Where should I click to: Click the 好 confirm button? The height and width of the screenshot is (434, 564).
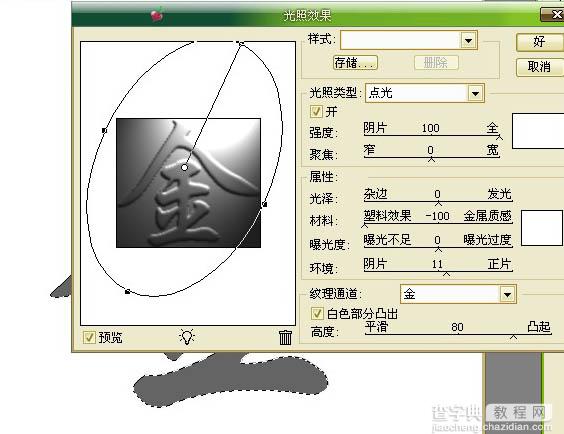pos(540,42)
